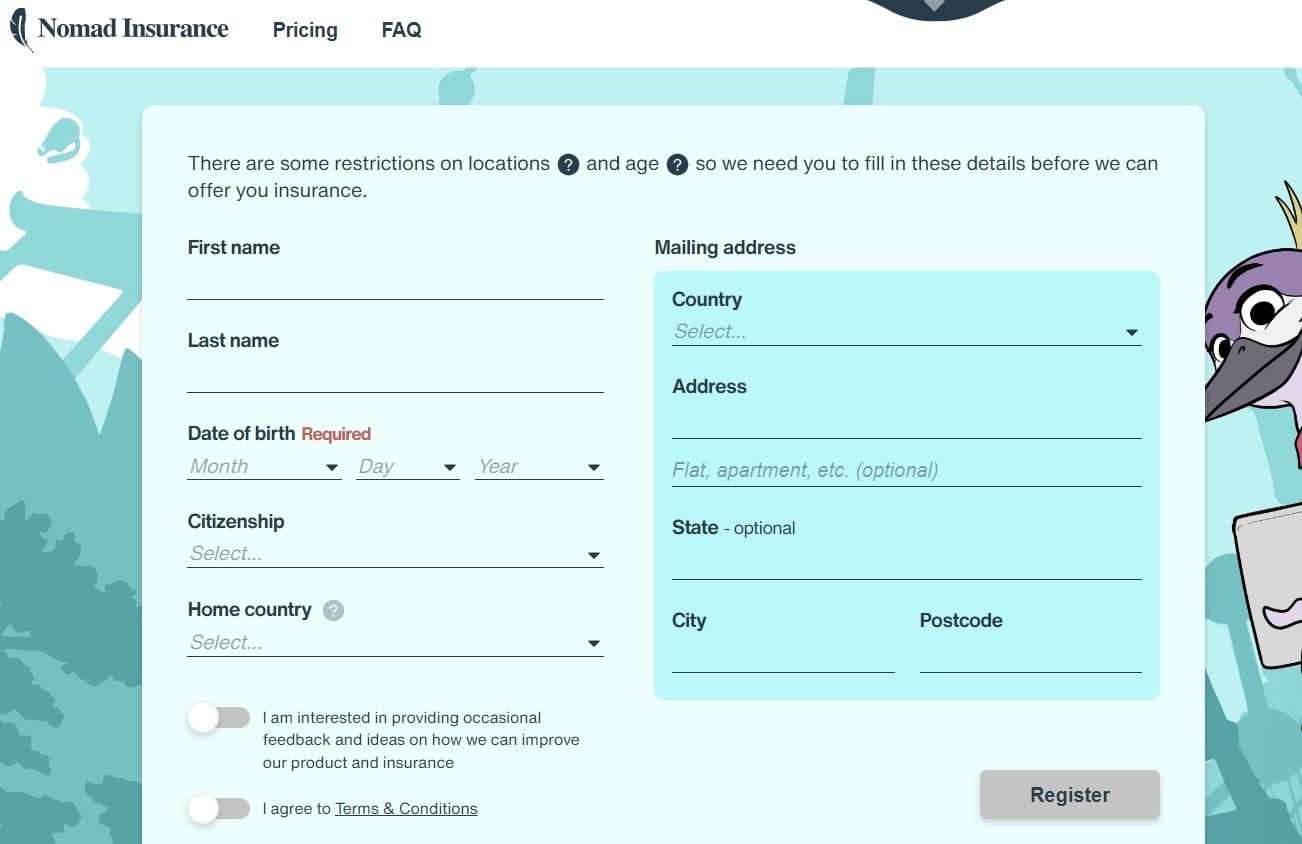
Task: Toggle agreement to Terms & Conditions
Action: click(219, 809)
